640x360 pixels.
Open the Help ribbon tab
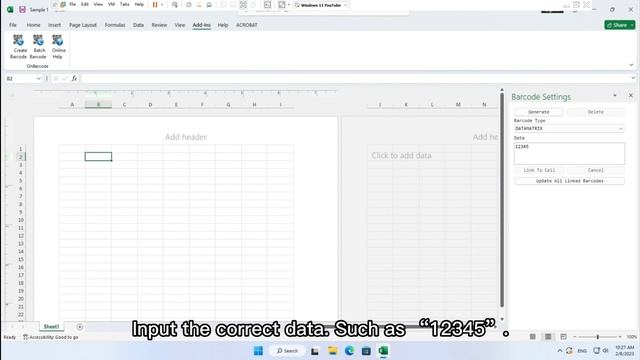pyautogui.click(x=223, y=25)
